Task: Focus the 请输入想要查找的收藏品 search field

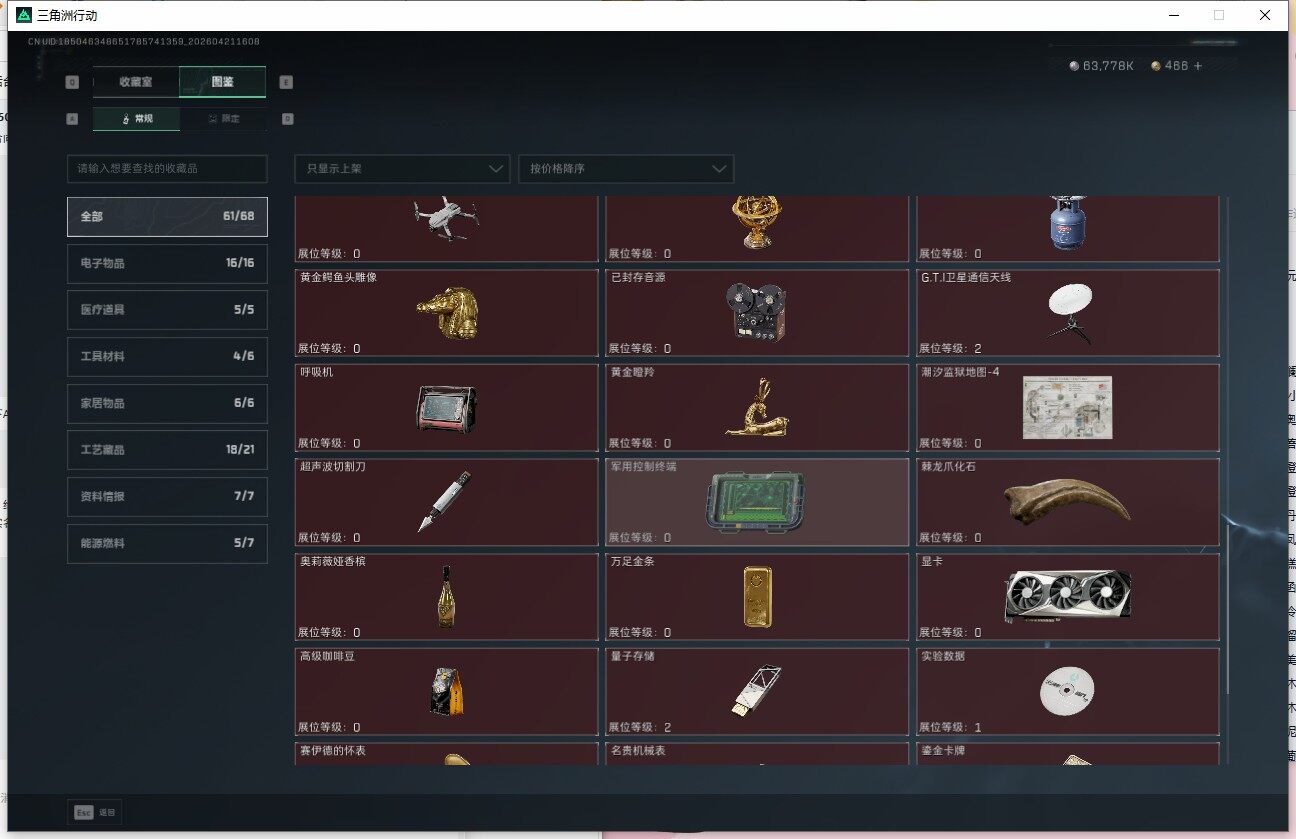Action: (167, 169)
